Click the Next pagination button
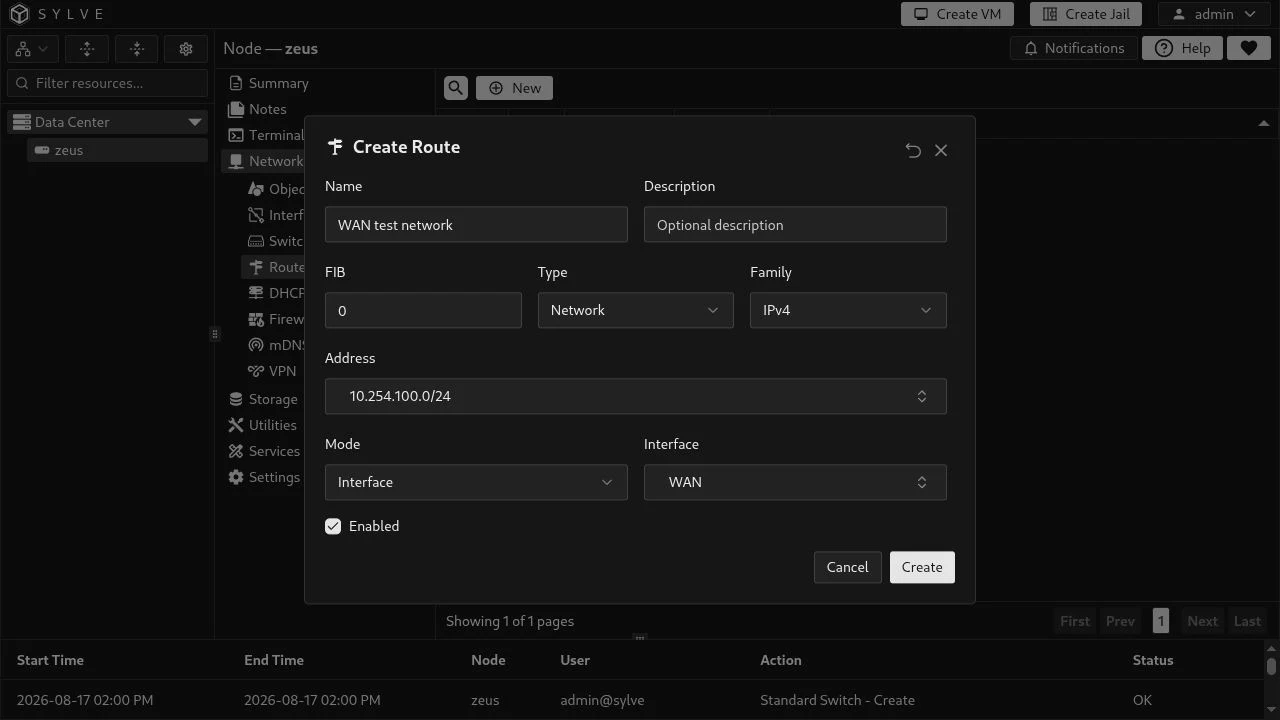Image resolution: width=1280 pixels, height=720 pixels. (1202, 621)
